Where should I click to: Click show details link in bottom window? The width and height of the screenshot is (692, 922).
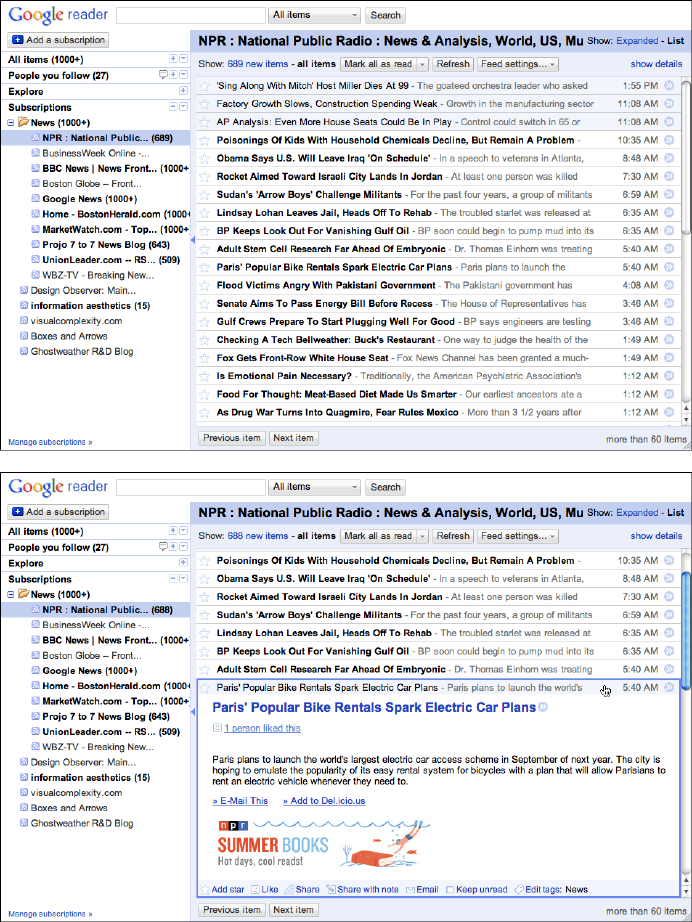(657, 536)
